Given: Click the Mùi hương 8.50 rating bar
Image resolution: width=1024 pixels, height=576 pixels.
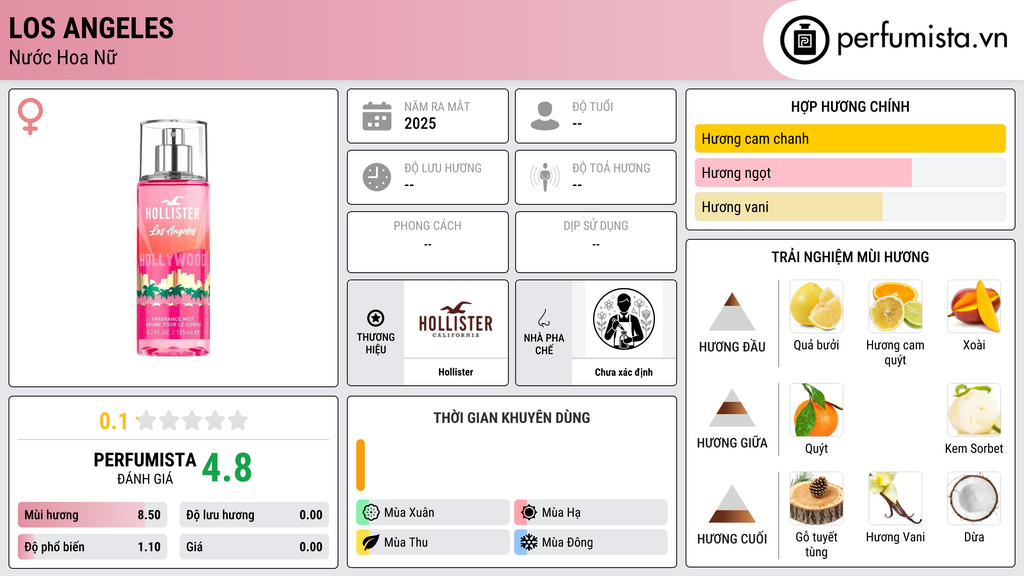Looking at the screenshot, I should click(x=93, y=515).
